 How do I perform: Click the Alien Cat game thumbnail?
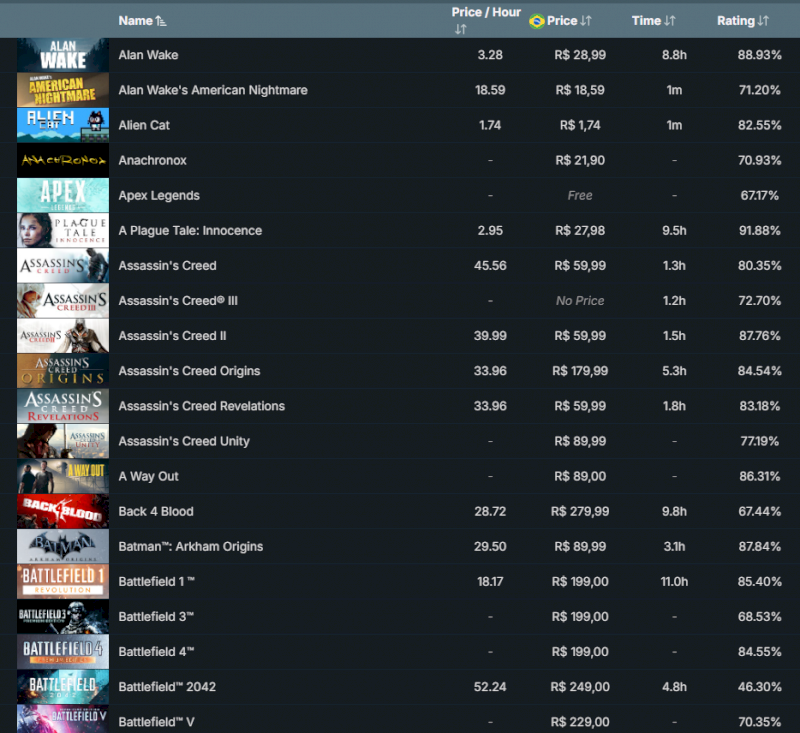63,125
